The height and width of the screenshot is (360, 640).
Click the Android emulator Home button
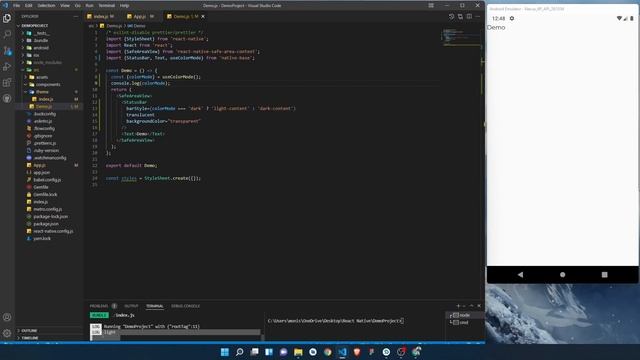[562, 275]
